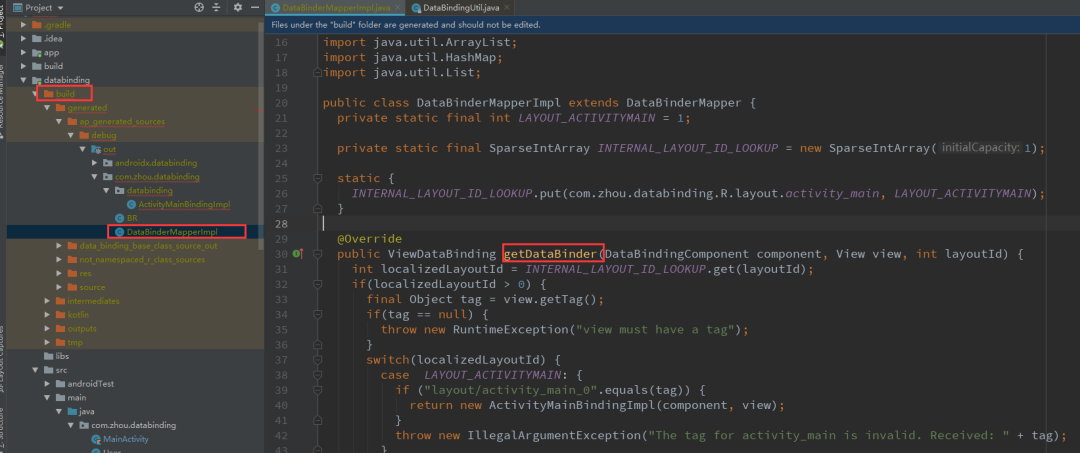This screenshot has height=453, width=1080.
Task: Select DataBinderMapperImpl in project tree
Action: (172, 232)
